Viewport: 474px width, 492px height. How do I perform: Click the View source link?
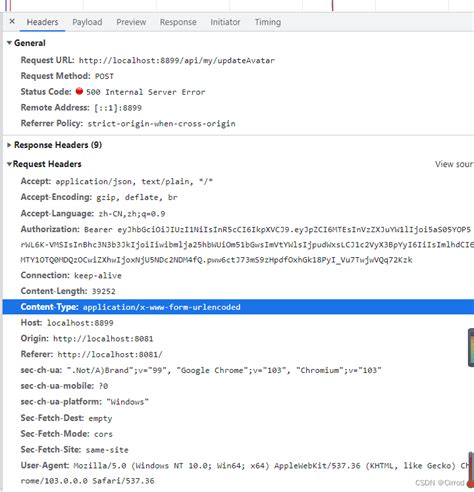(454, 164)
